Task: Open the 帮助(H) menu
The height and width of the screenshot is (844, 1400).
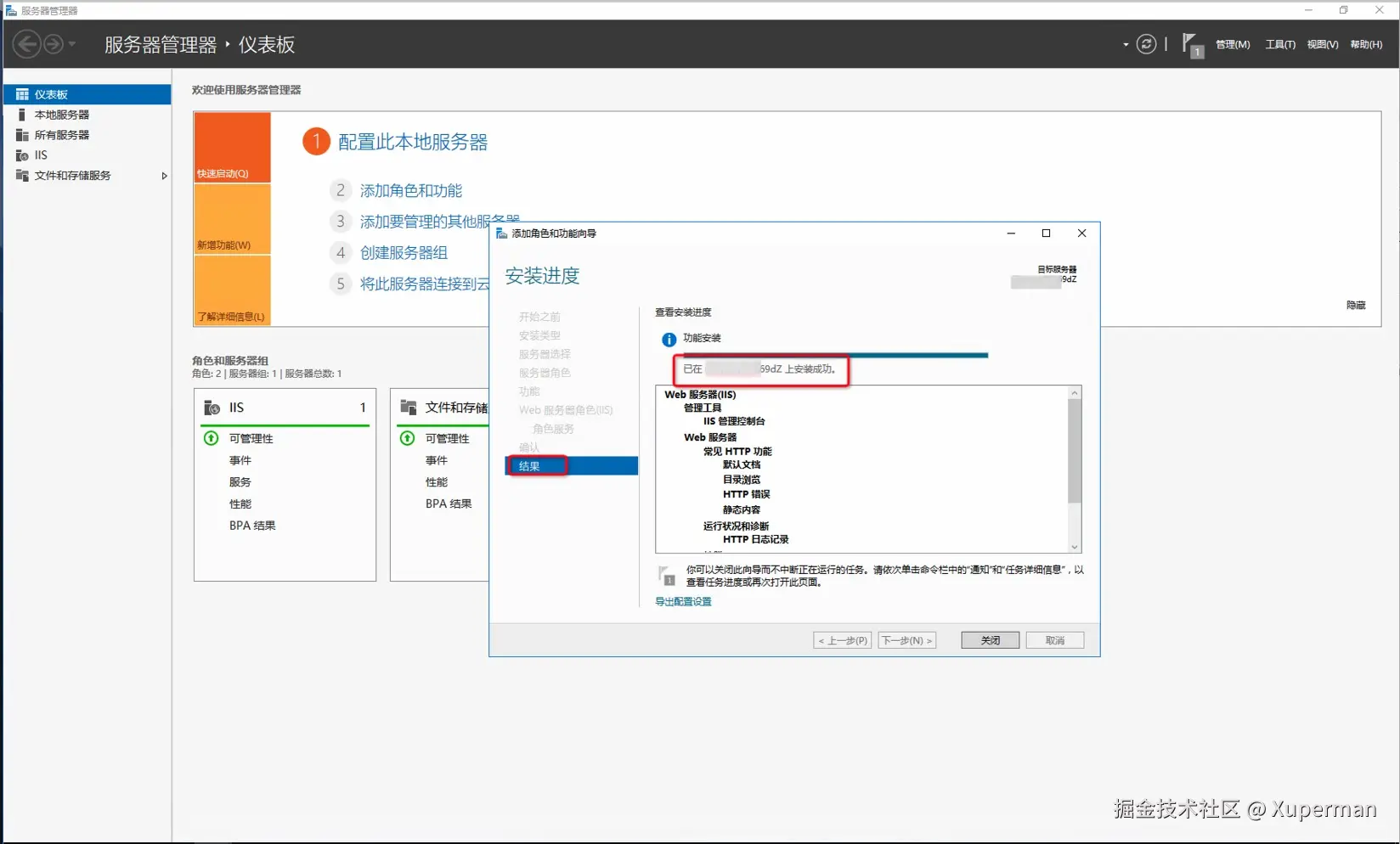Action: click(1366, 45)
